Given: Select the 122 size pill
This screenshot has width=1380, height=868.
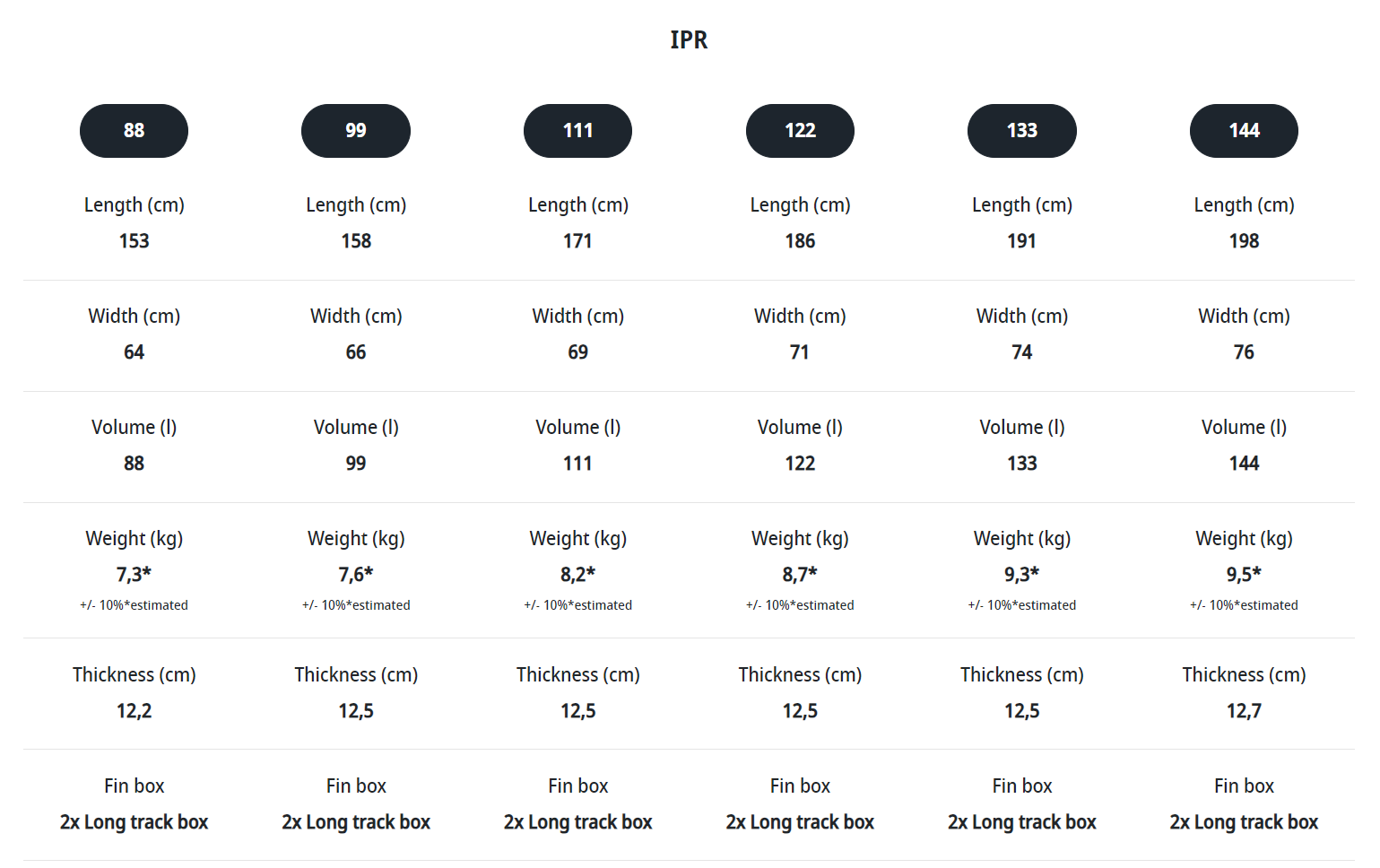Looking at the screenshot, I should click(800, 131).
